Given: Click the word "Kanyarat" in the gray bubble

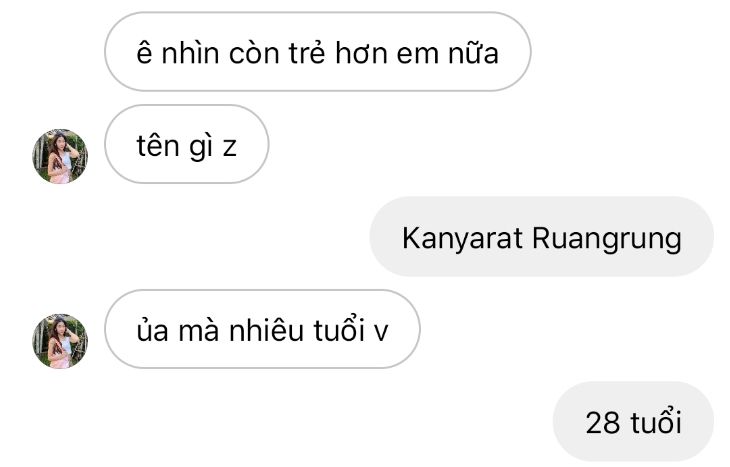Looking at the screenshot, I should pos(462,239).
